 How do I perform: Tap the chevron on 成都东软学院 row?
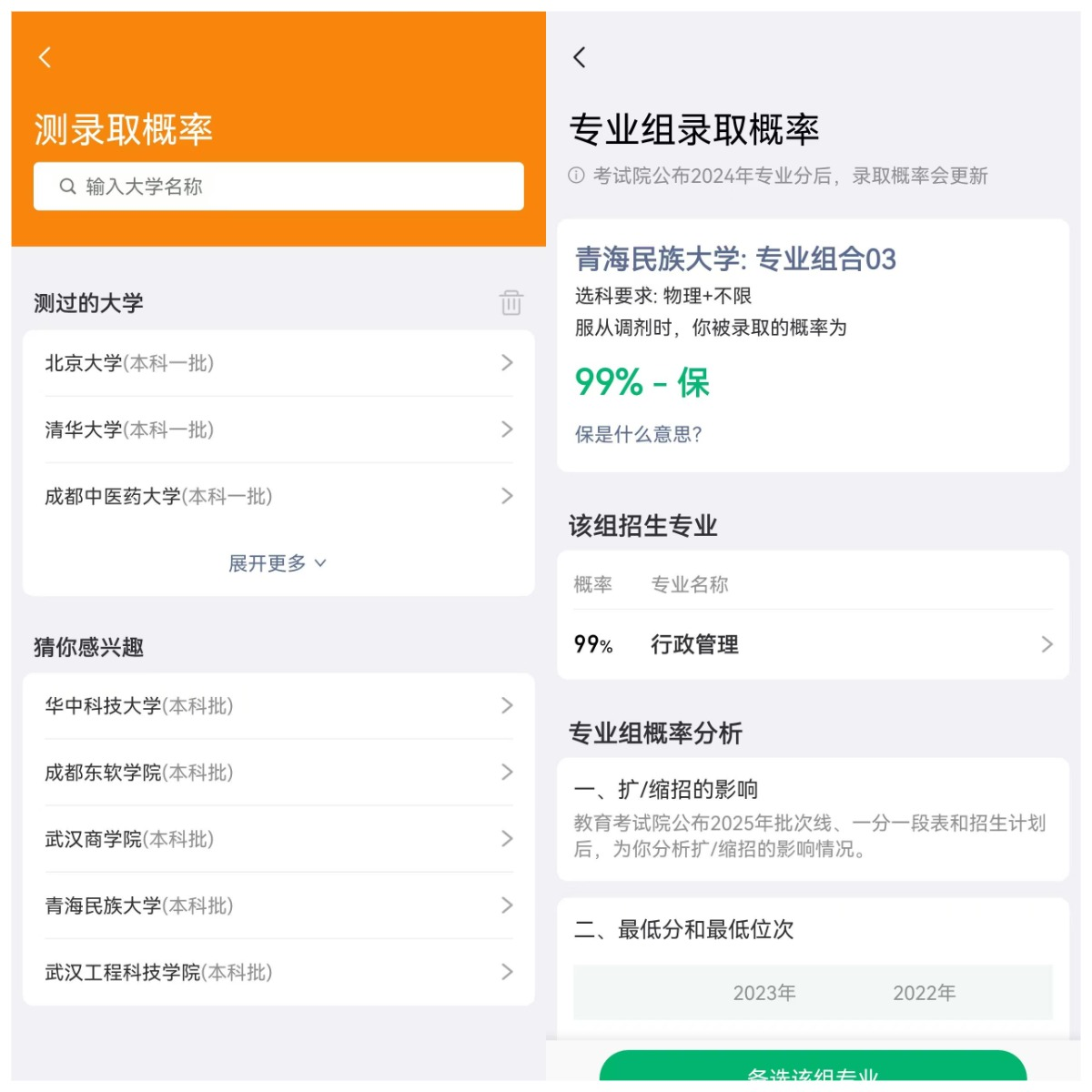(507, 773)
